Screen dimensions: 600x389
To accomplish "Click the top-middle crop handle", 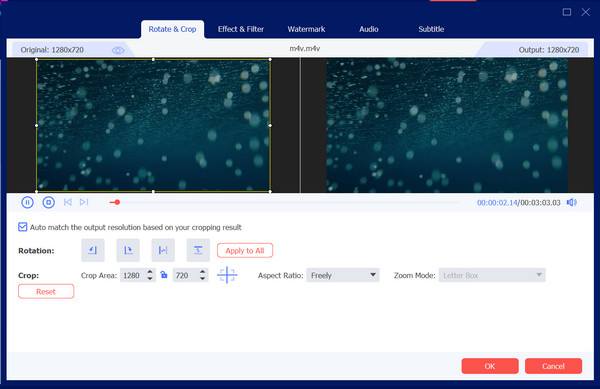I will coord(153,59).
